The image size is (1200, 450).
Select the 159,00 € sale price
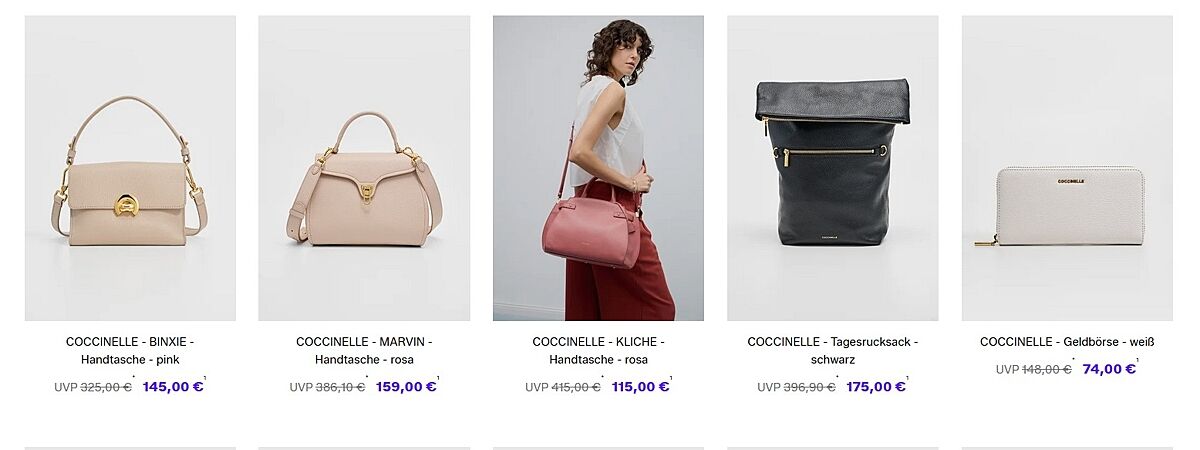[x=406, y=387]
